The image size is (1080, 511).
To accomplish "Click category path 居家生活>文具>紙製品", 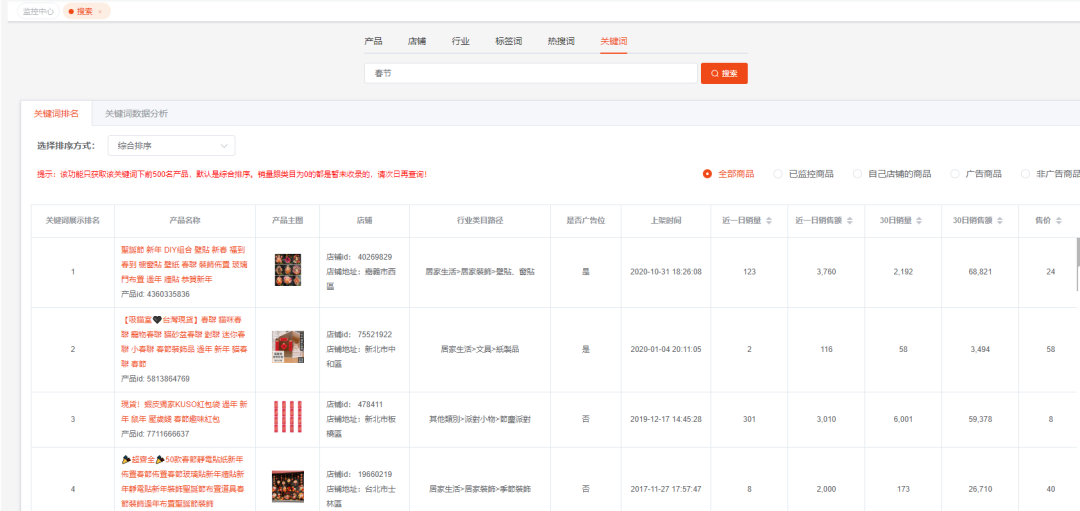I will coord(480,349).
